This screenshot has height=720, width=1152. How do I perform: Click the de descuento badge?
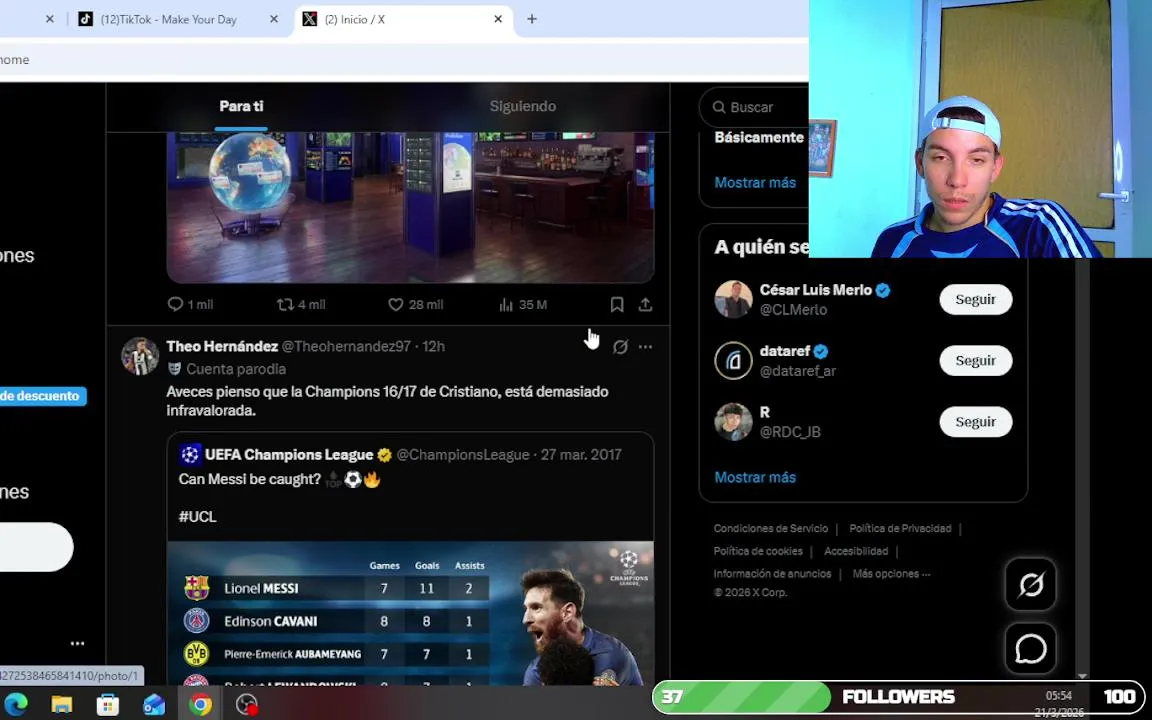[43, 396]
